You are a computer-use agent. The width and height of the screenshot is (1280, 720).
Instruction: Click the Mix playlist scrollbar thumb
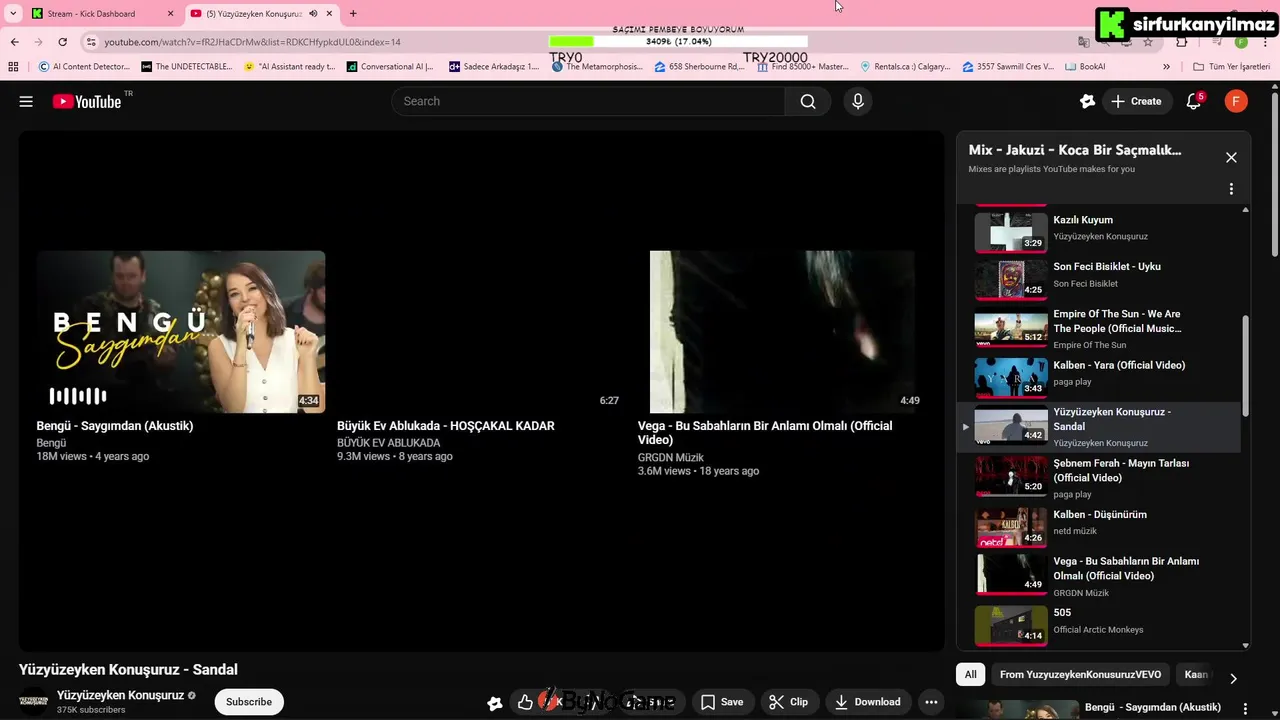tap(1245, 366)
